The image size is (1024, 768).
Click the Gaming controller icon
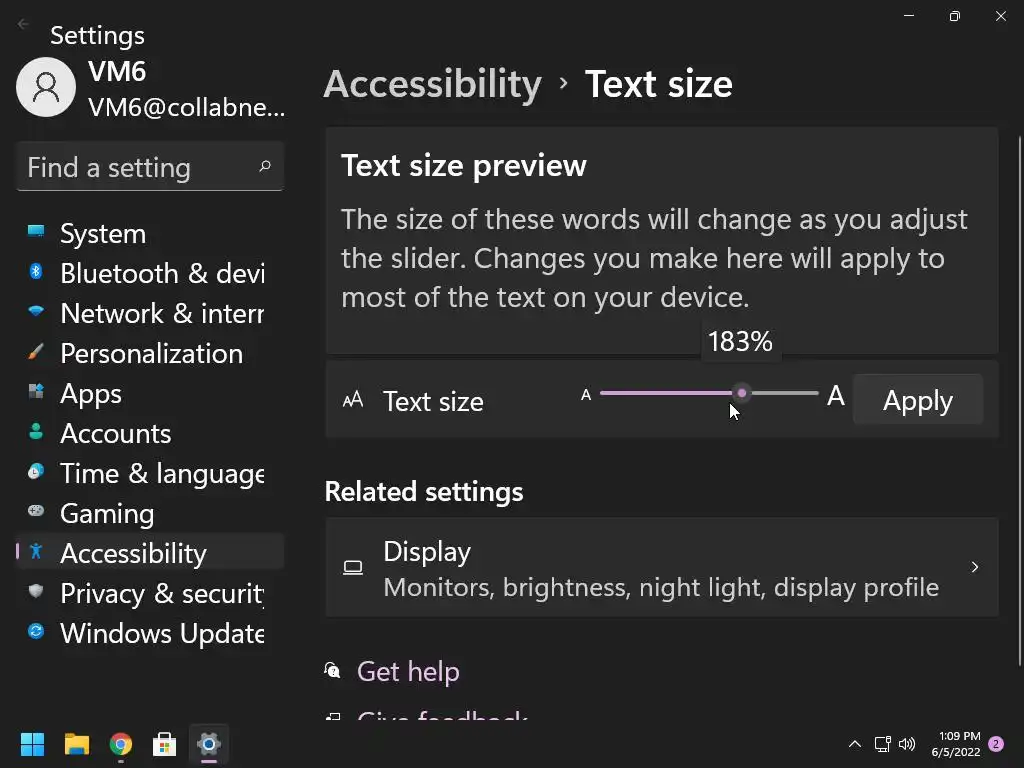point(36,511)
